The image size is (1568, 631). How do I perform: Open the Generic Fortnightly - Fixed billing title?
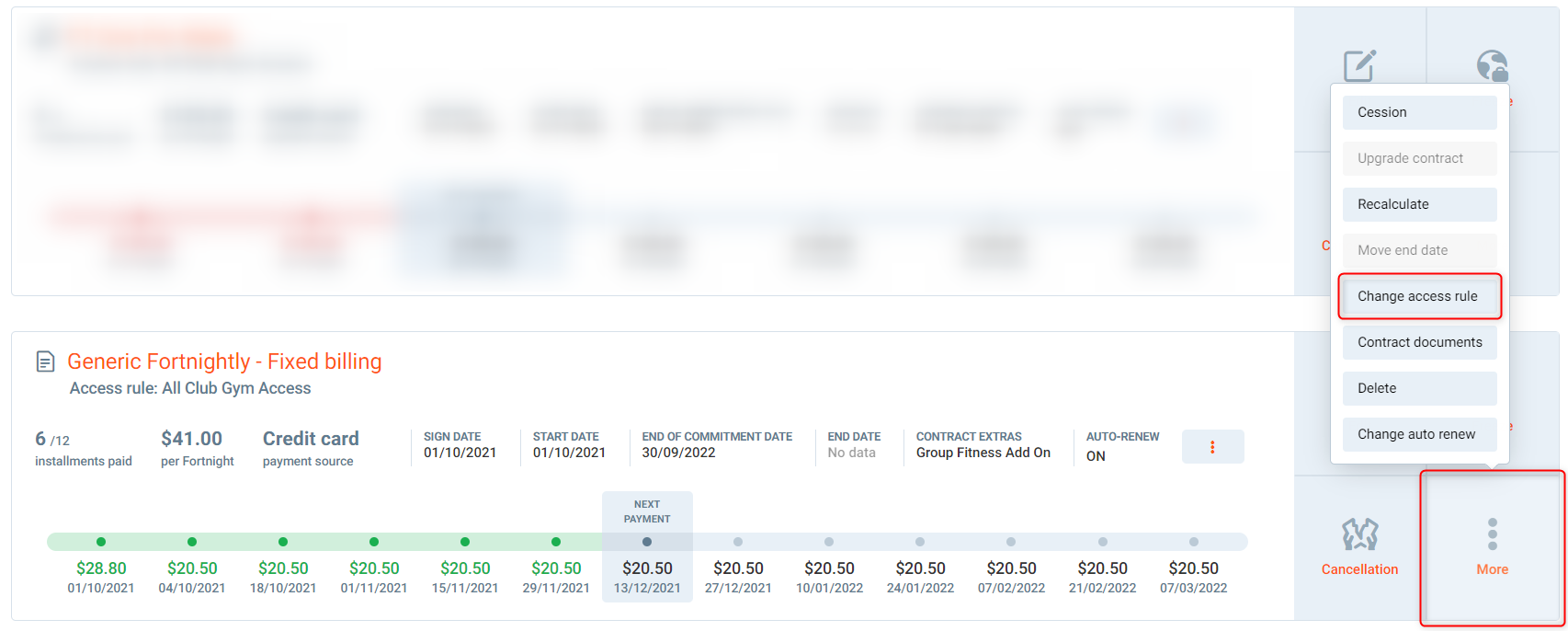tap(224, 361)
